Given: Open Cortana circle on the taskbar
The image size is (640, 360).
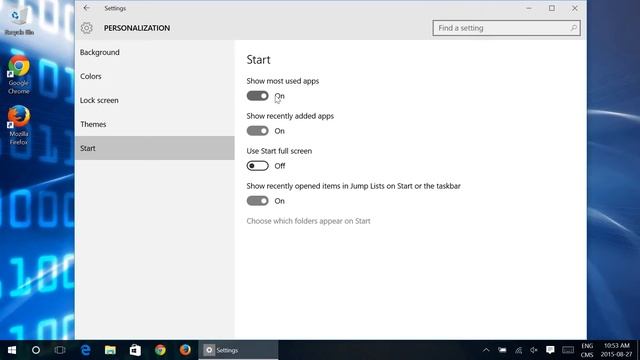Looking at the screenshot, I should pyautogui.click(x=36, y=350).
